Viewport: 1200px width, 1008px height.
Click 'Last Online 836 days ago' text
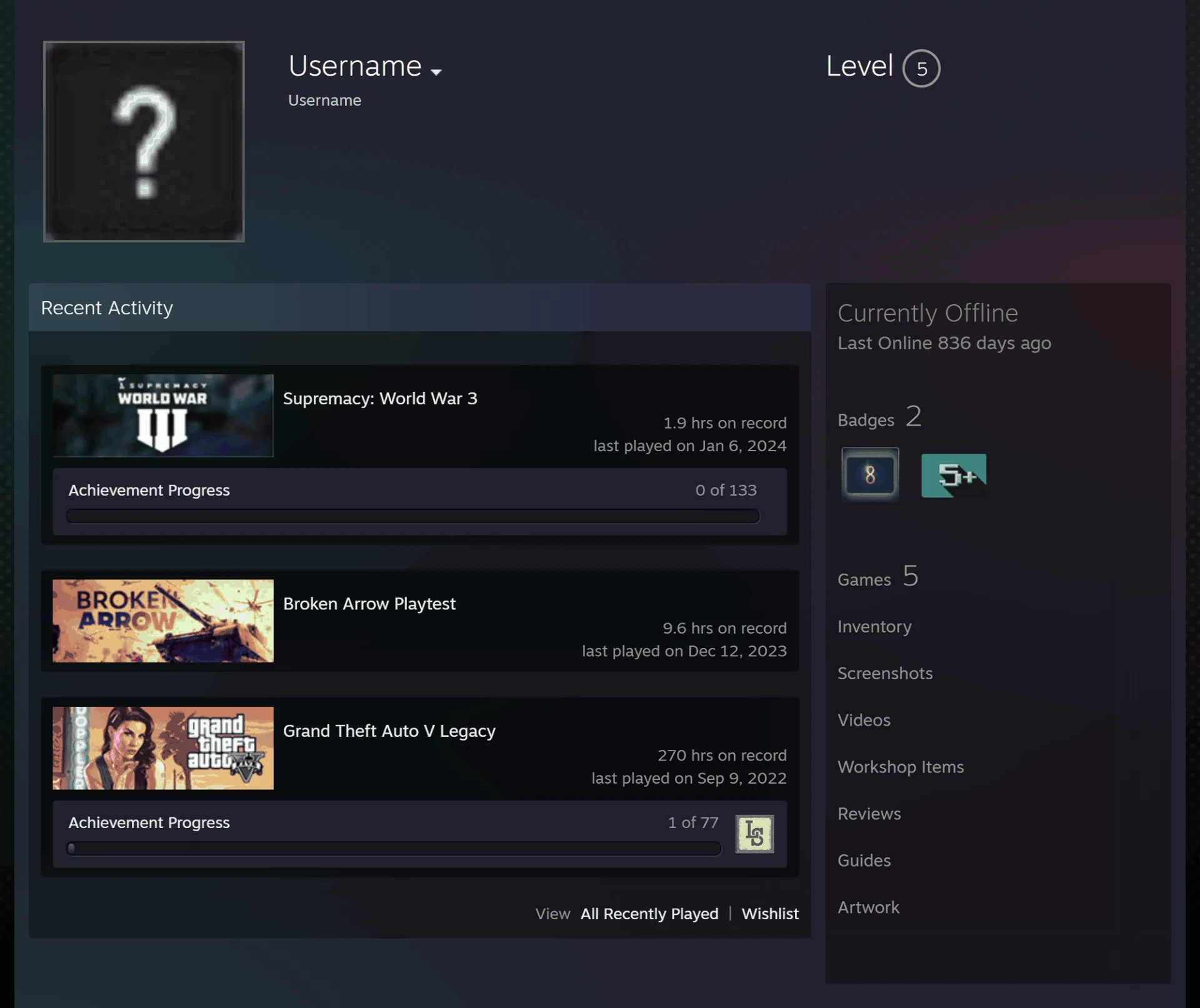[944, 344]
